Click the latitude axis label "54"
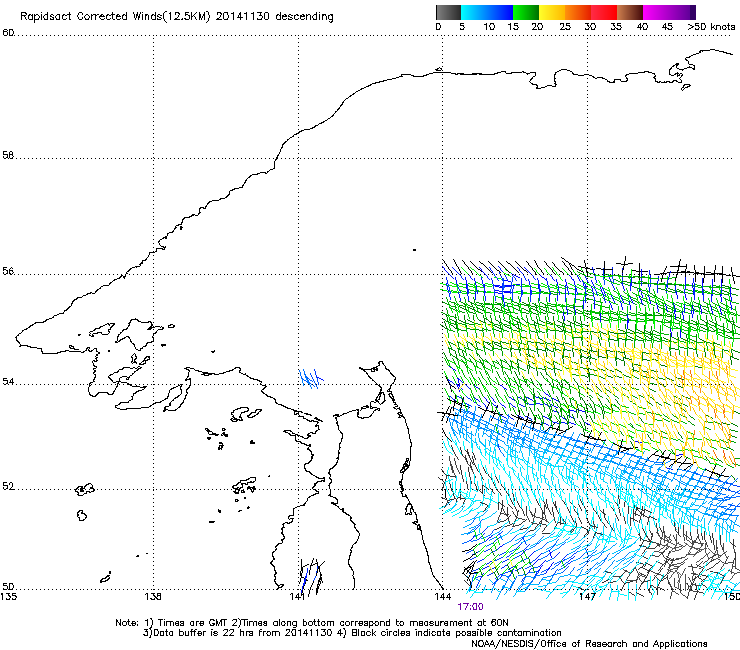The width and height of the screenshot is (740, 650). [x=8, y=381]
